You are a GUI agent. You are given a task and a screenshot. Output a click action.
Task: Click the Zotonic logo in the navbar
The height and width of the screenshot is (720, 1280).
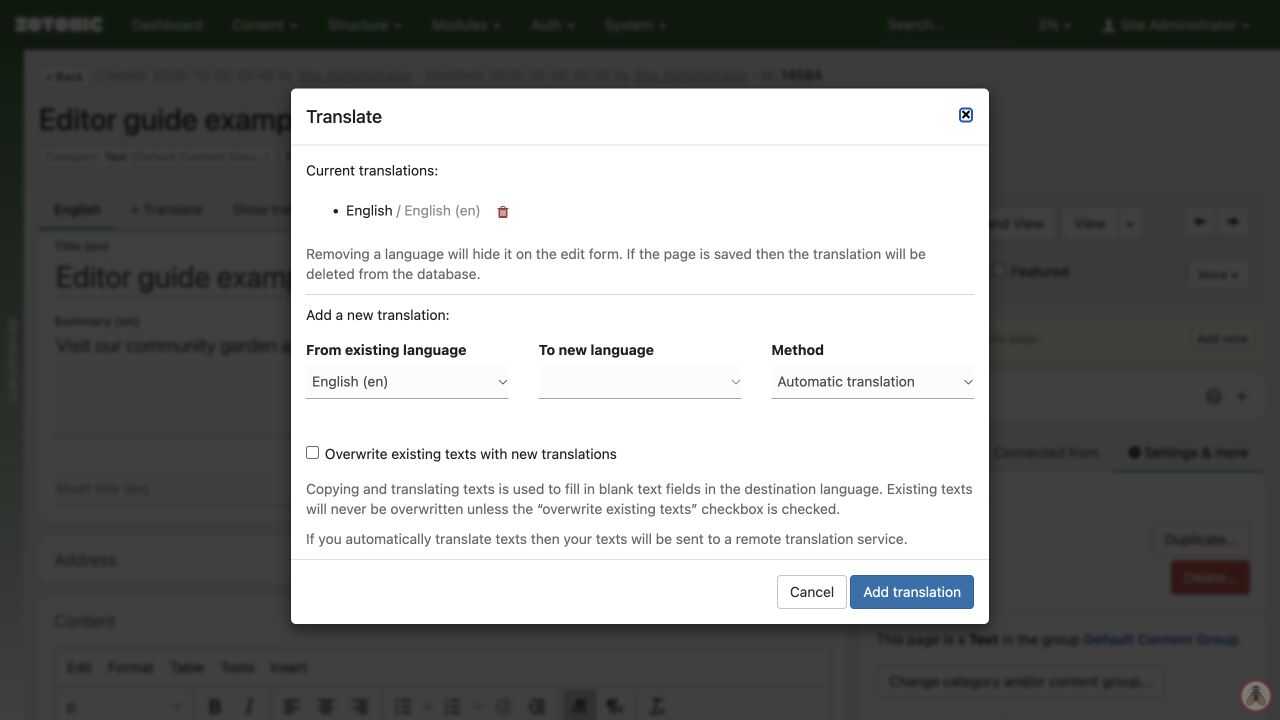[58, 25]
